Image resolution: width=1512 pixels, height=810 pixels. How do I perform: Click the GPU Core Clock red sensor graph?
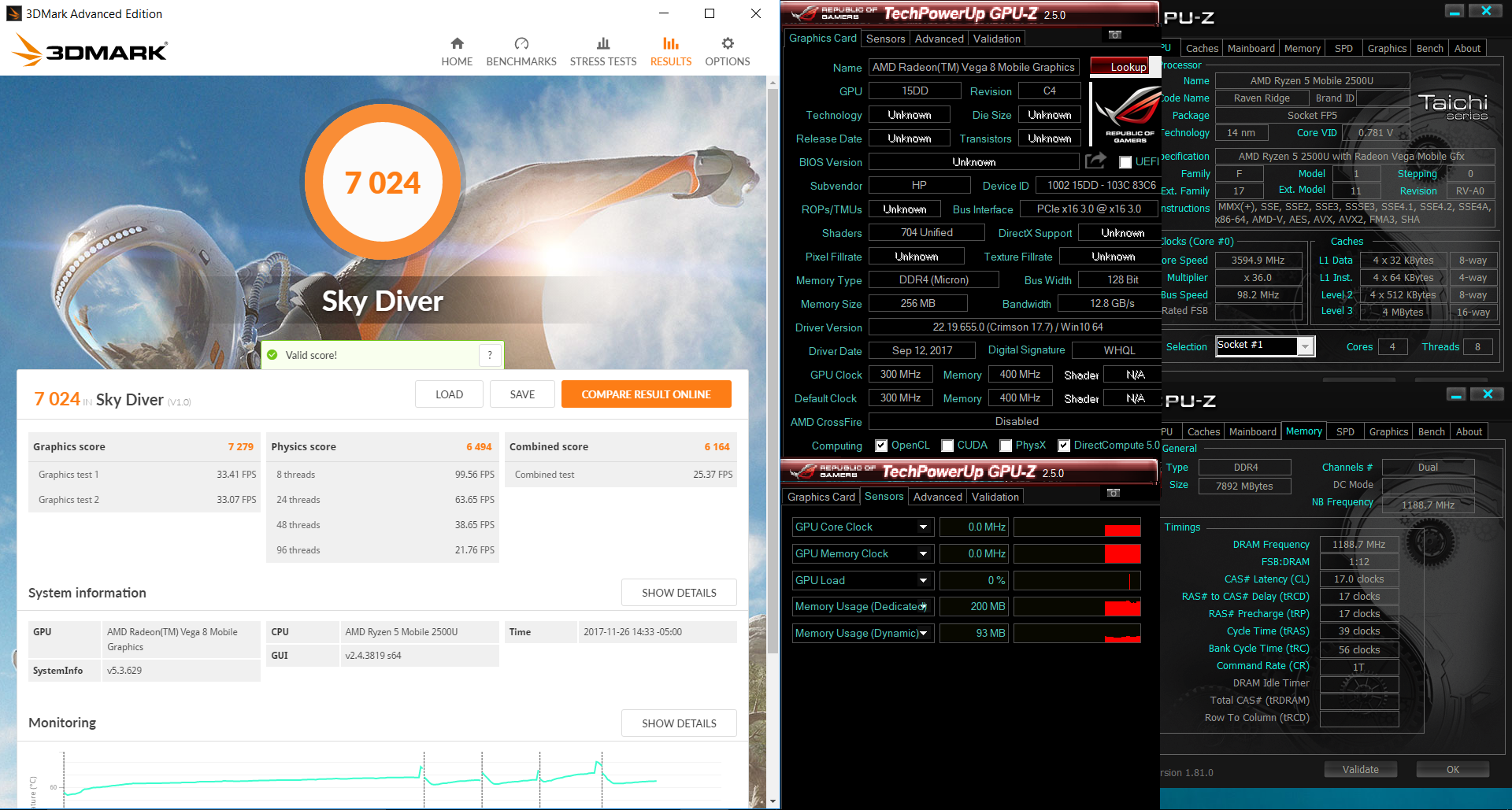click(1077, 527)
